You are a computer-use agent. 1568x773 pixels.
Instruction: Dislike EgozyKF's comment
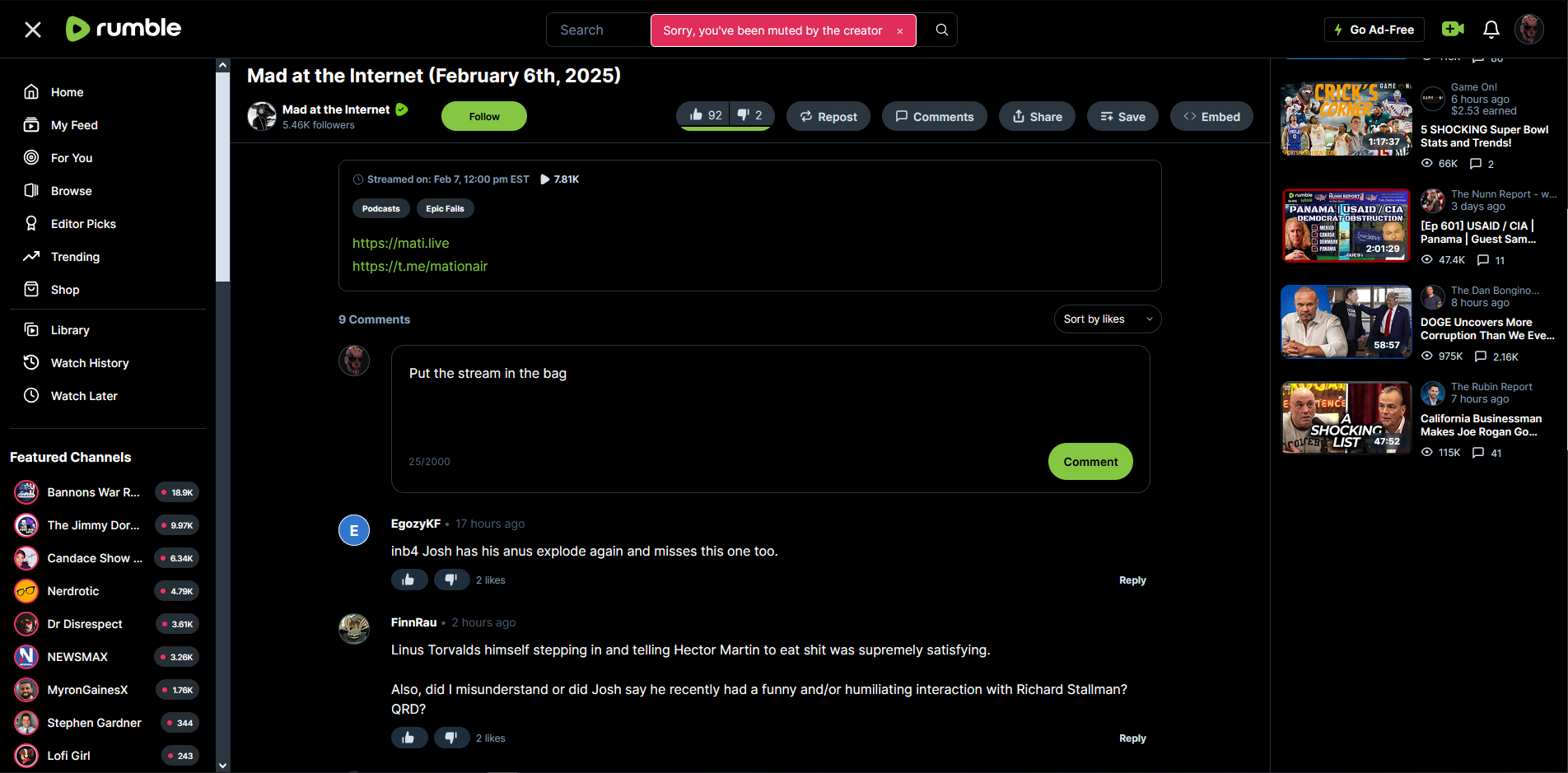[x=451, y=580]
